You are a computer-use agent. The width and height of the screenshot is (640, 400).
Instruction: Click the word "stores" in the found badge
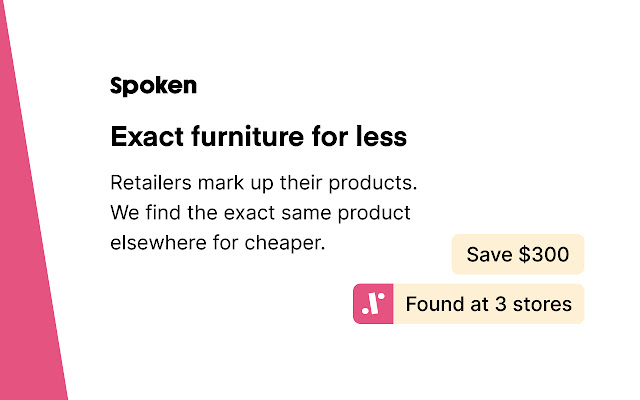542,304
